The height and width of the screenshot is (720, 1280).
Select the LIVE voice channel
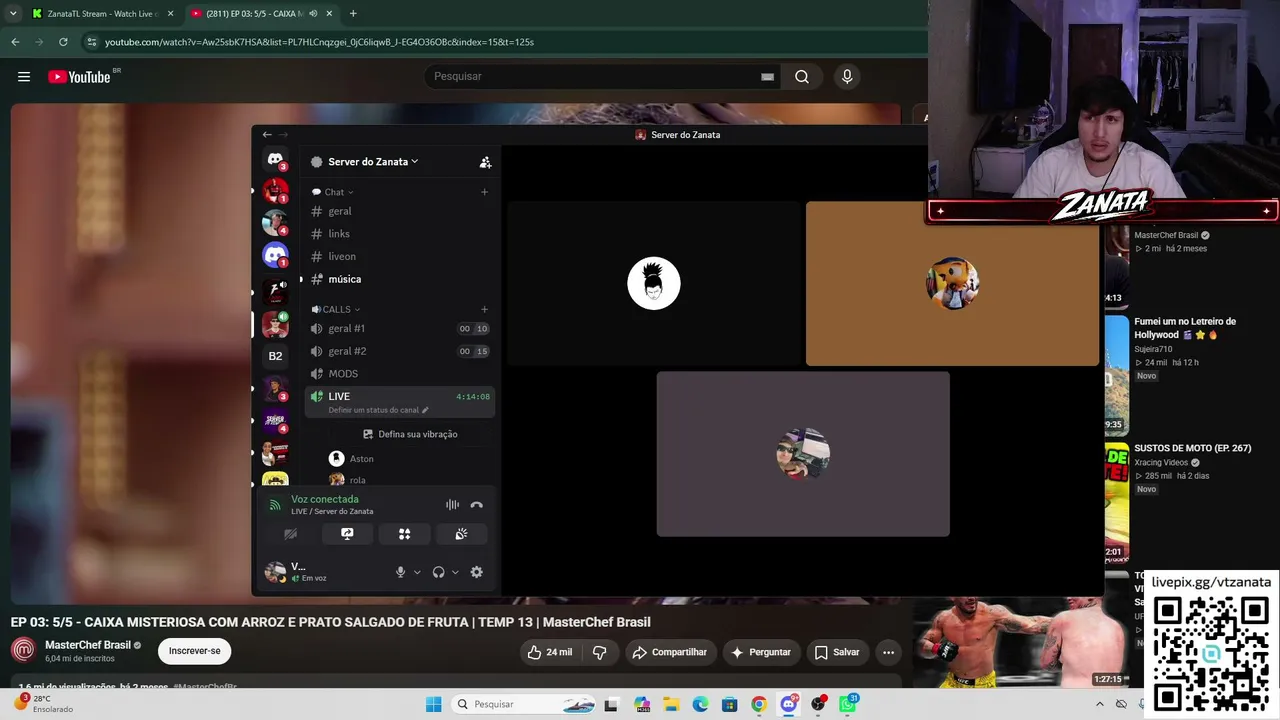pyautogui.click(x=398, y=402)
